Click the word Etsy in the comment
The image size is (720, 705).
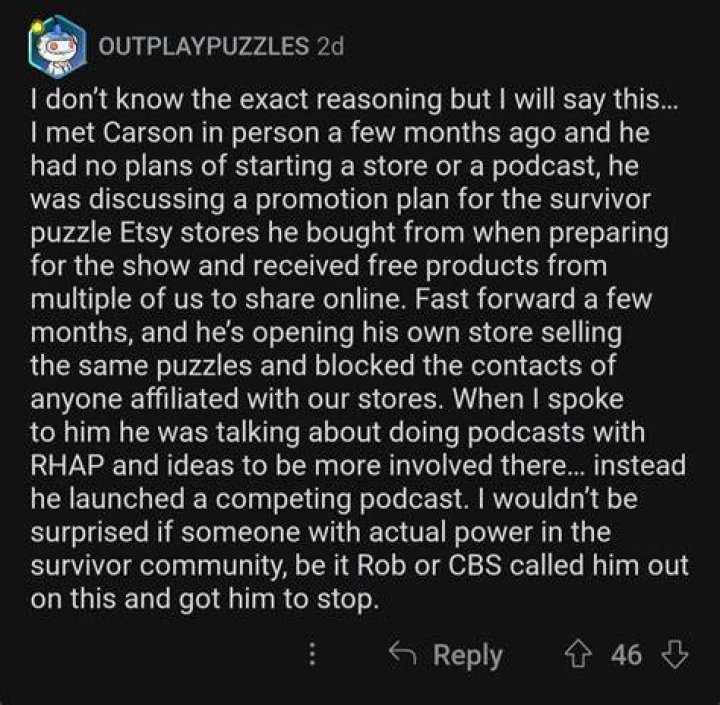(x=146, y=234)
